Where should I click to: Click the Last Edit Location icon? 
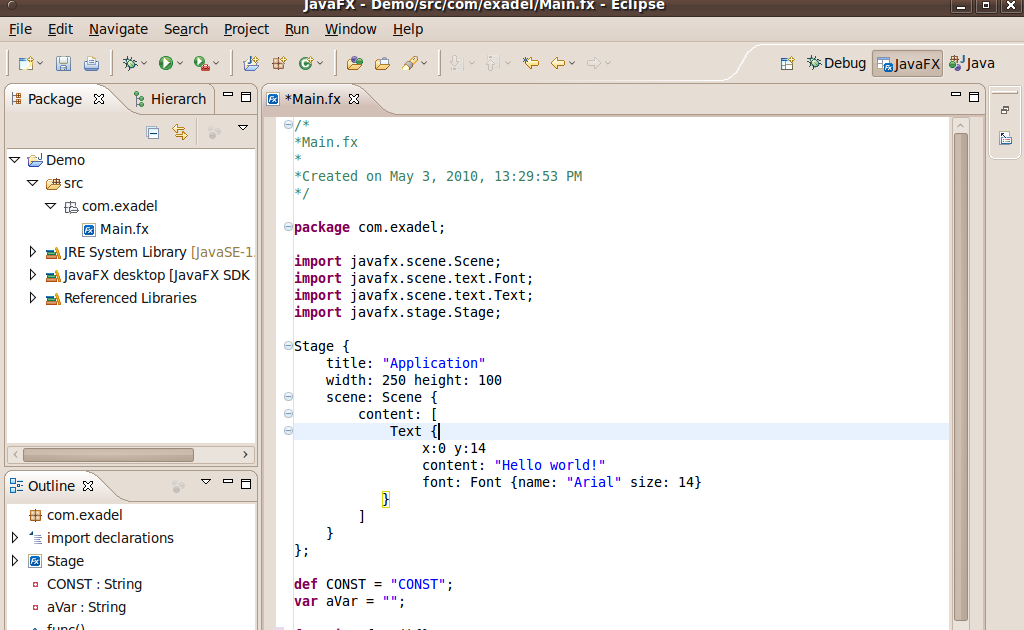pyautogui.click(x=530, y=63)
